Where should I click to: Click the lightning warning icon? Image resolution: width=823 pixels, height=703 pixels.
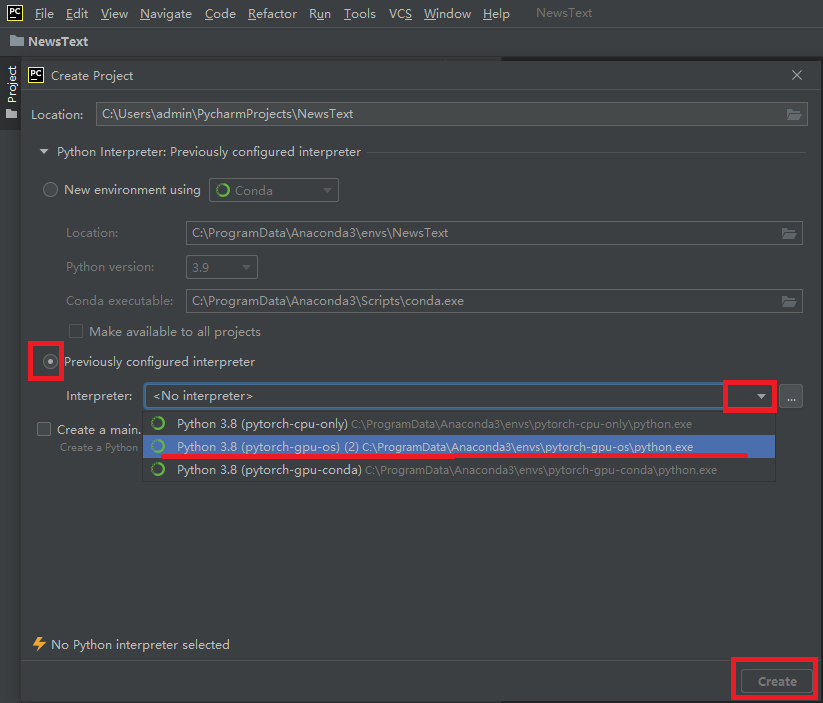pyautogui.click(x=39, y=644)
